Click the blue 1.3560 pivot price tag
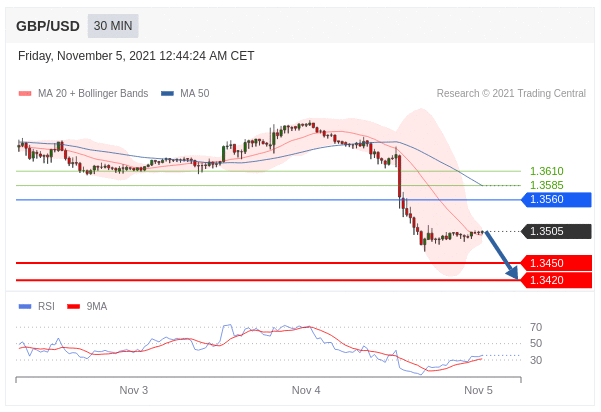 555,200
